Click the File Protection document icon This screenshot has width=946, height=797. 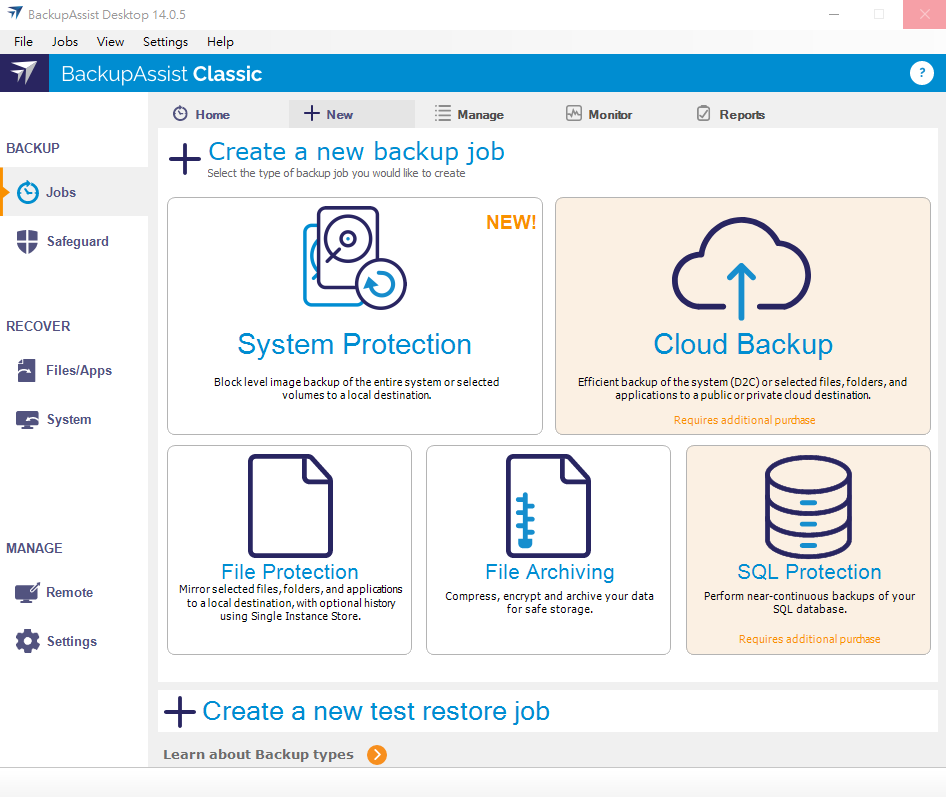[290, 506]
